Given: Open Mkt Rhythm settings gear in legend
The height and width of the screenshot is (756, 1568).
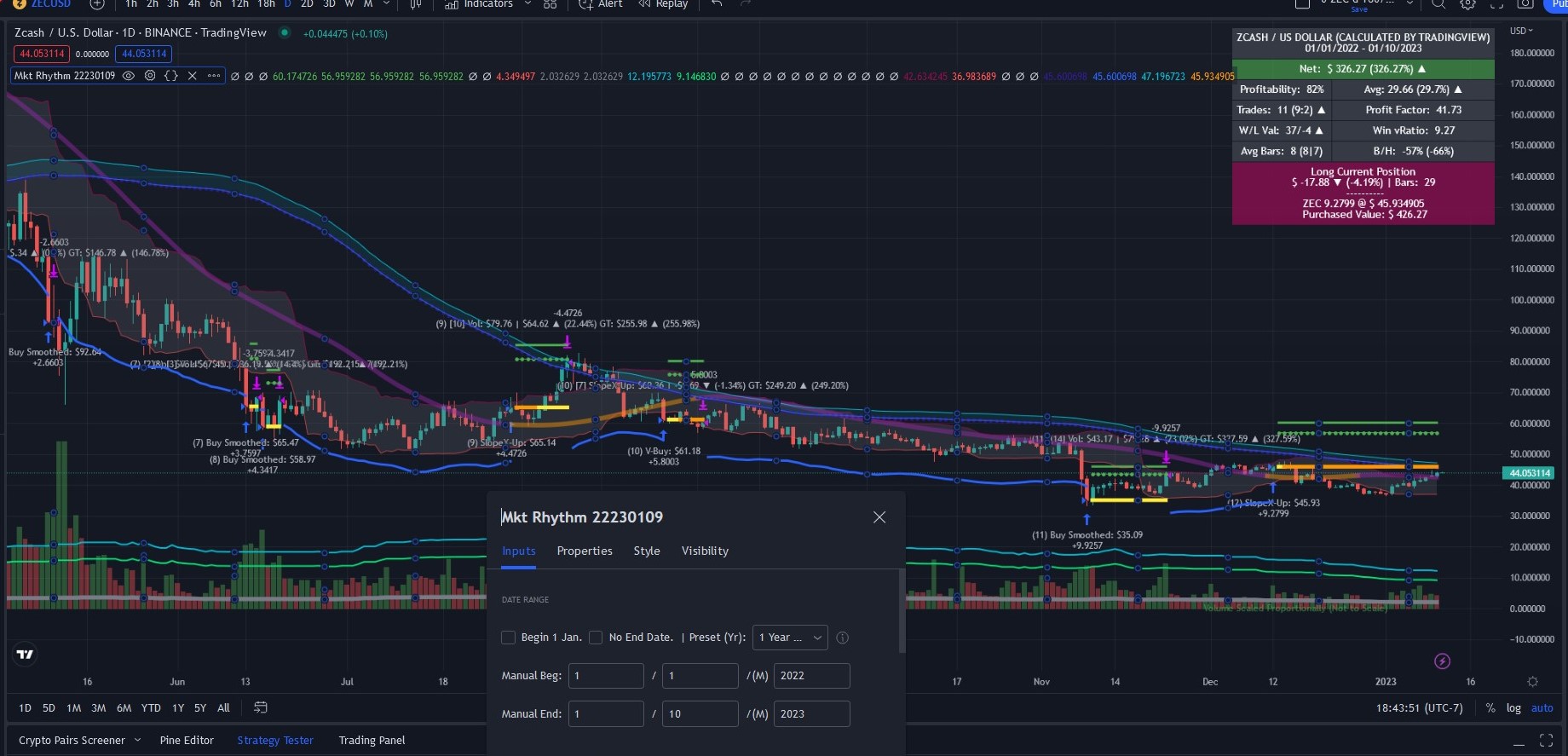Looking at the screenshot, I should point(150,76).
